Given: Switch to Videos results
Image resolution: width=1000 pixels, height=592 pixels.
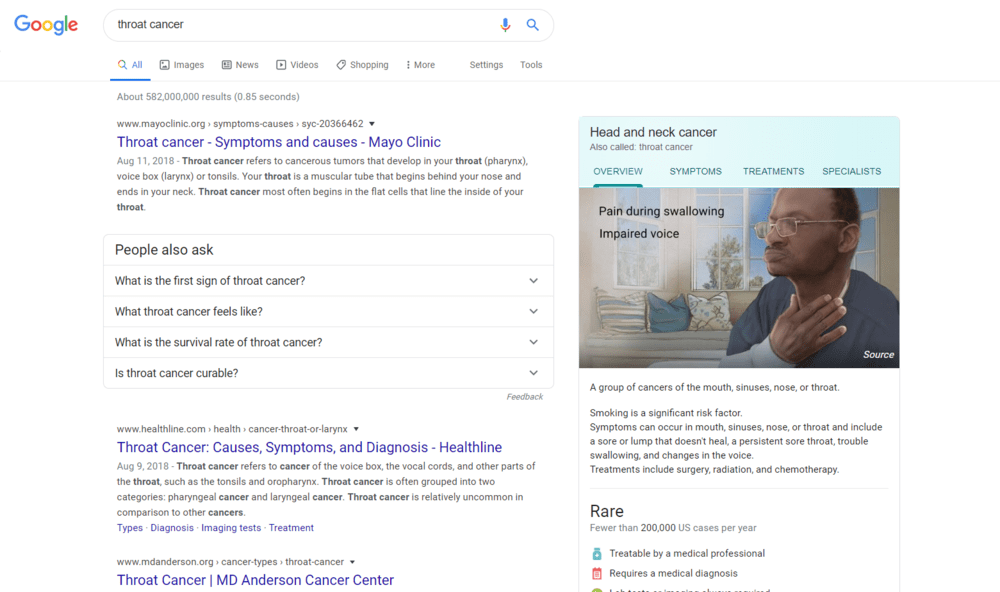Looking at the screenshot, I should (x=297, y=65).
